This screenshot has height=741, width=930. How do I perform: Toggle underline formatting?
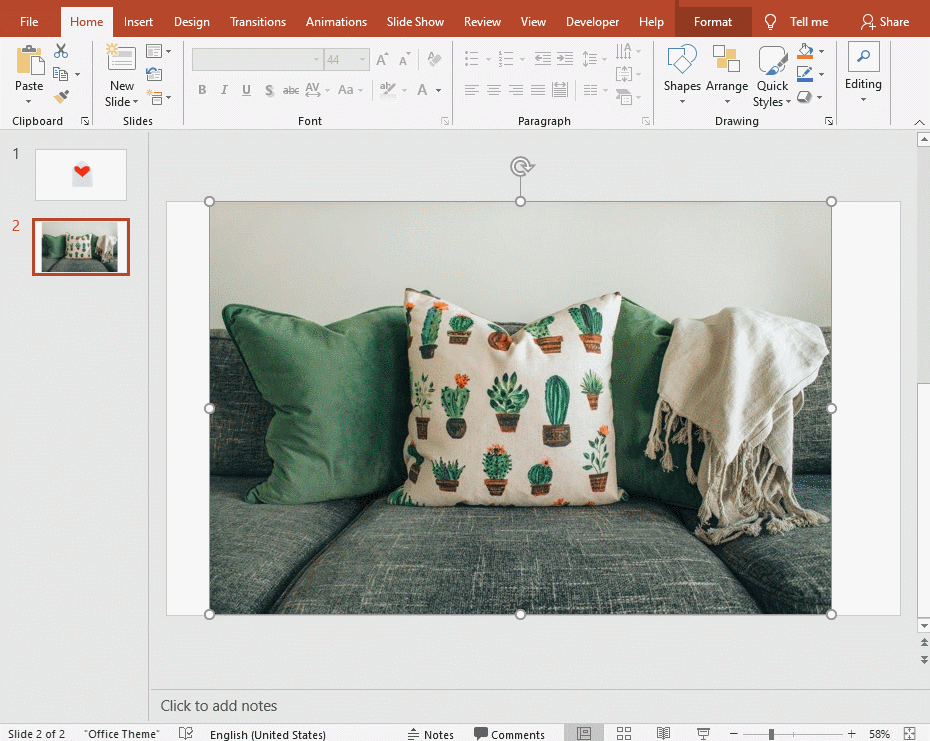point(246,90)
